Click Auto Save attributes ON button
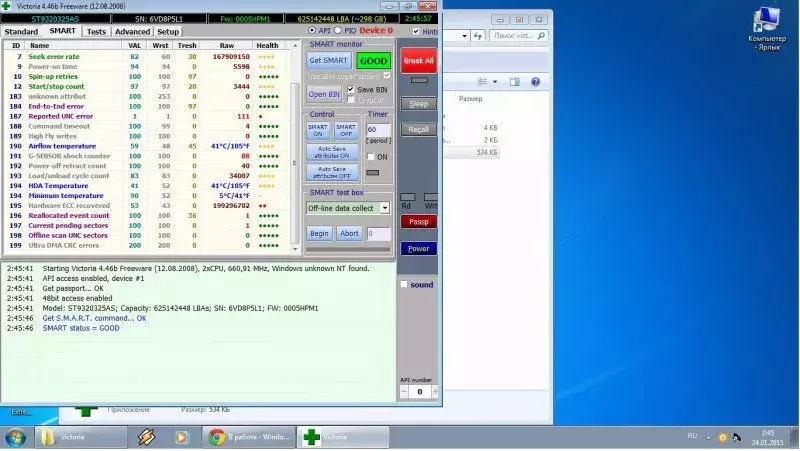Image resolution: width=800 pixels, height=451 pixels. [332, 152]
